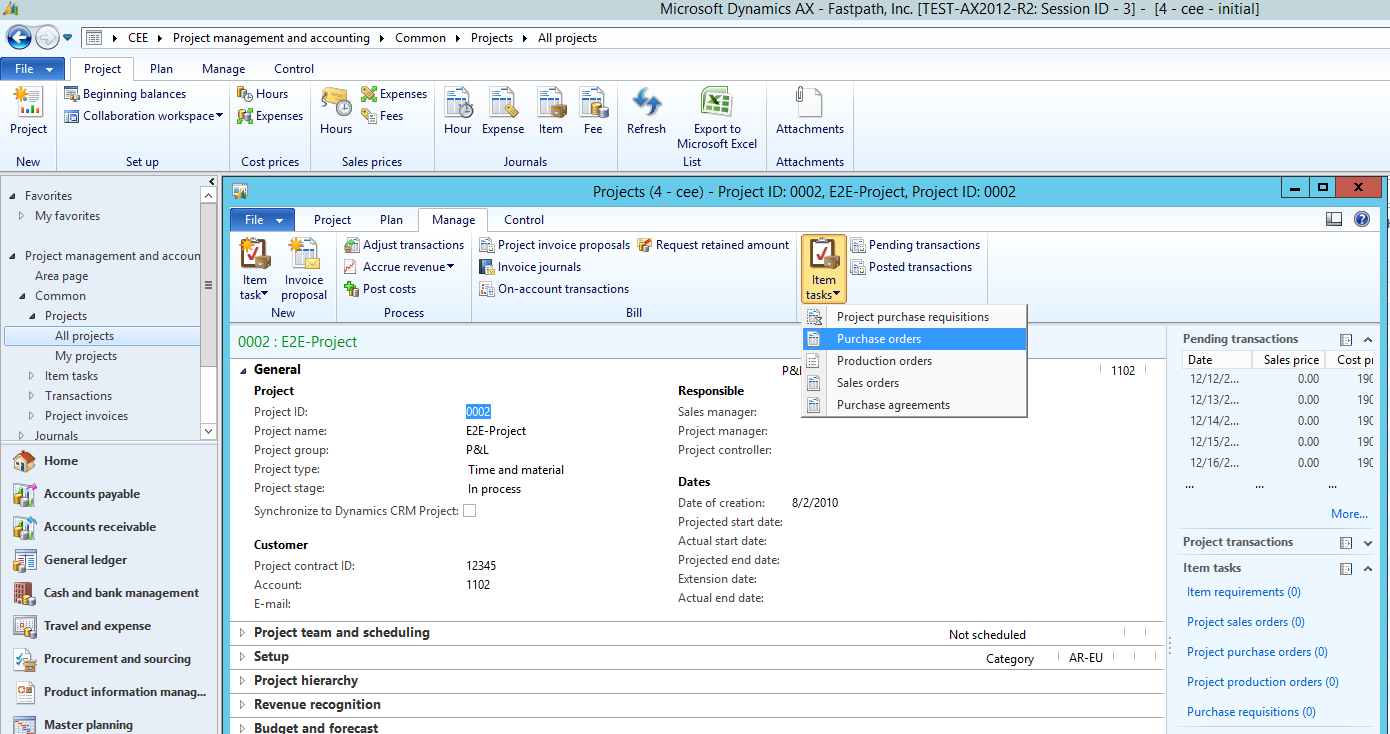Collapse the General section
Screen dimensions: 1390x734
tap(242, 370)
